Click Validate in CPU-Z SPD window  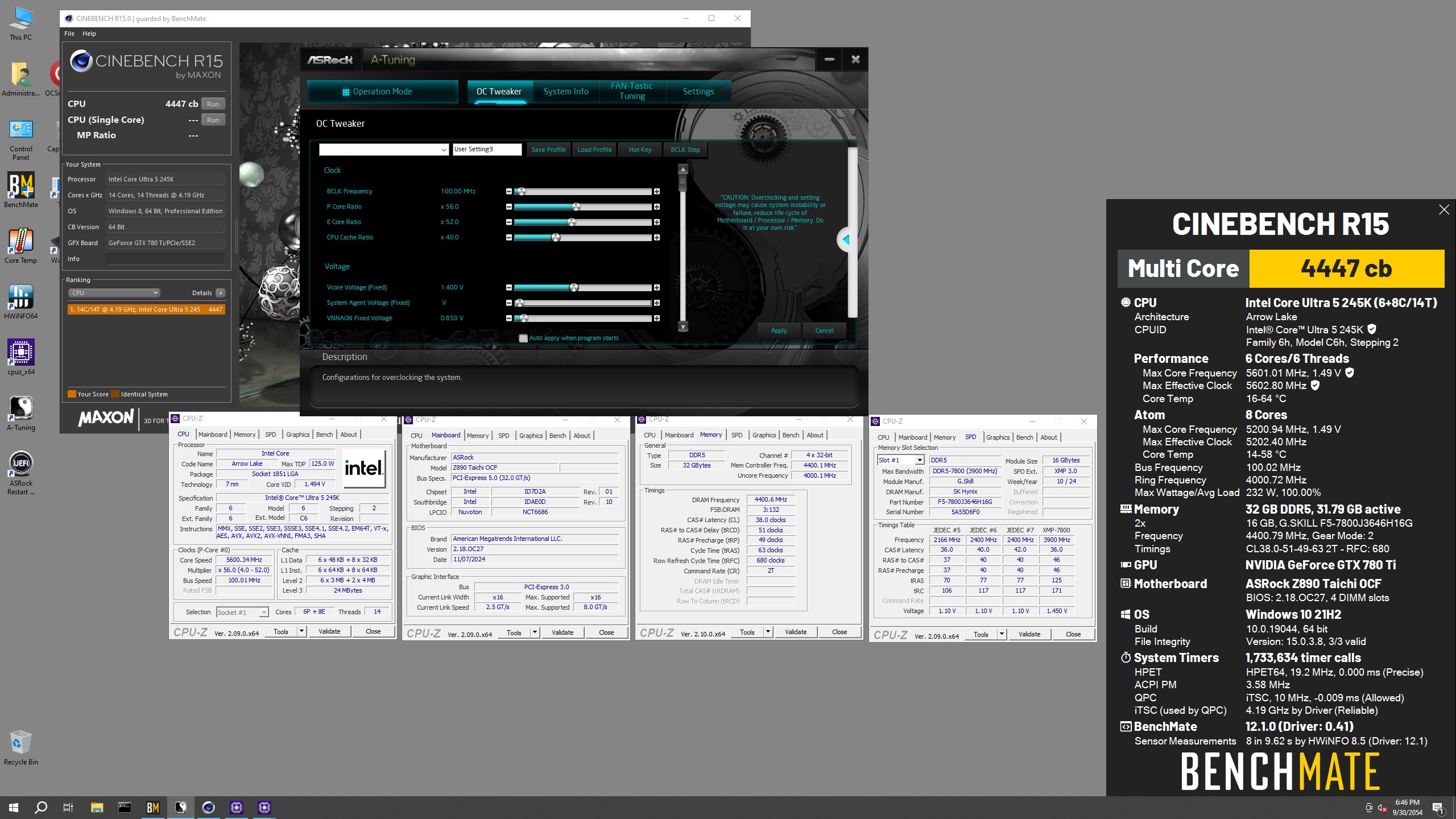click(1029, 634)
